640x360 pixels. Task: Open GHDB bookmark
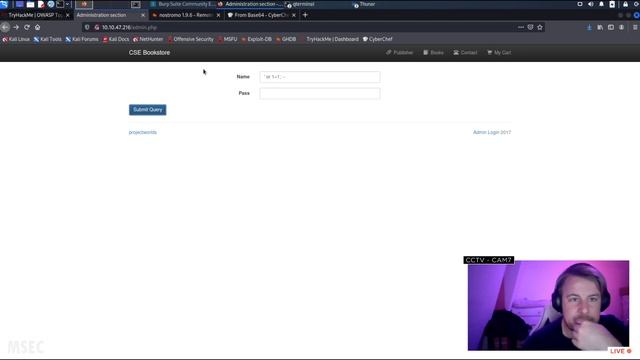(x=286, y=39)
